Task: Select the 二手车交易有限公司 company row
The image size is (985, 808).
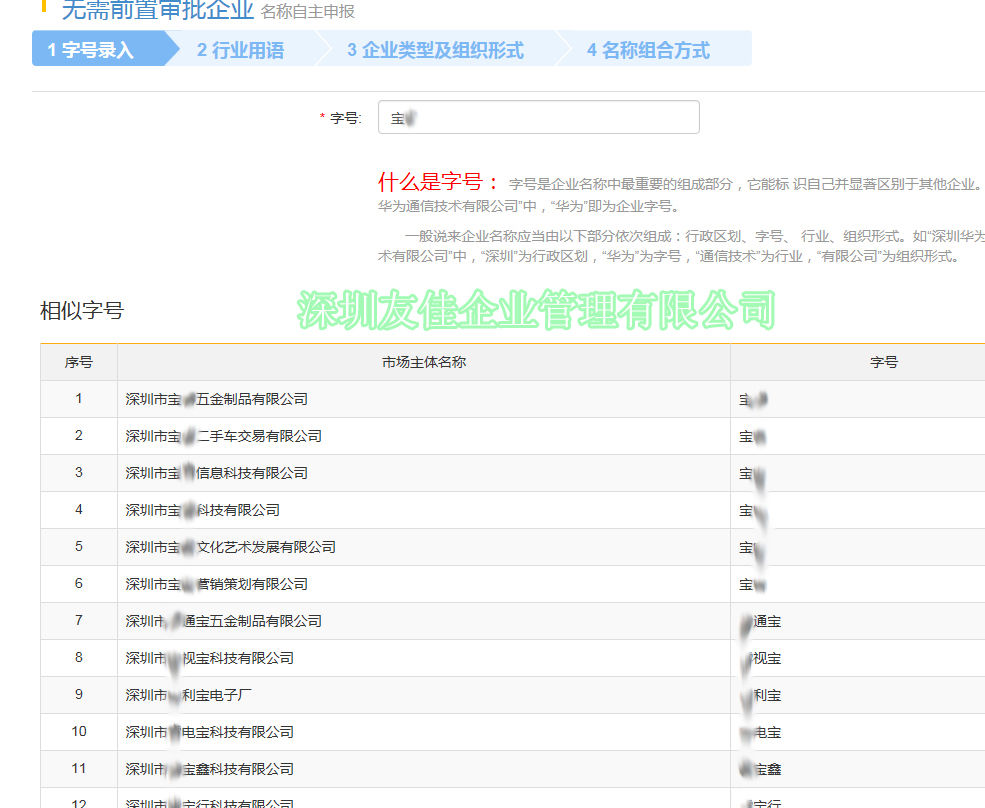Action: pos(224,436)
